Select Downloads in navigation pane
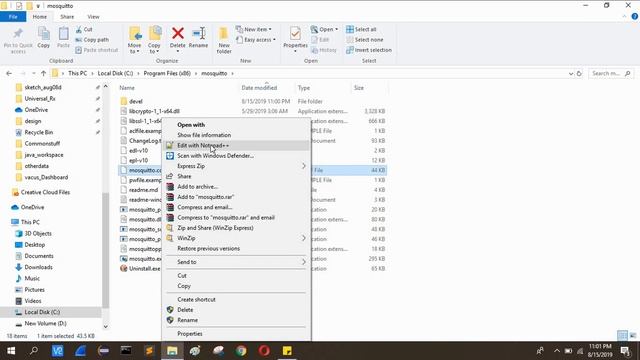Screen dimensions: 640x360 [38, 267]
